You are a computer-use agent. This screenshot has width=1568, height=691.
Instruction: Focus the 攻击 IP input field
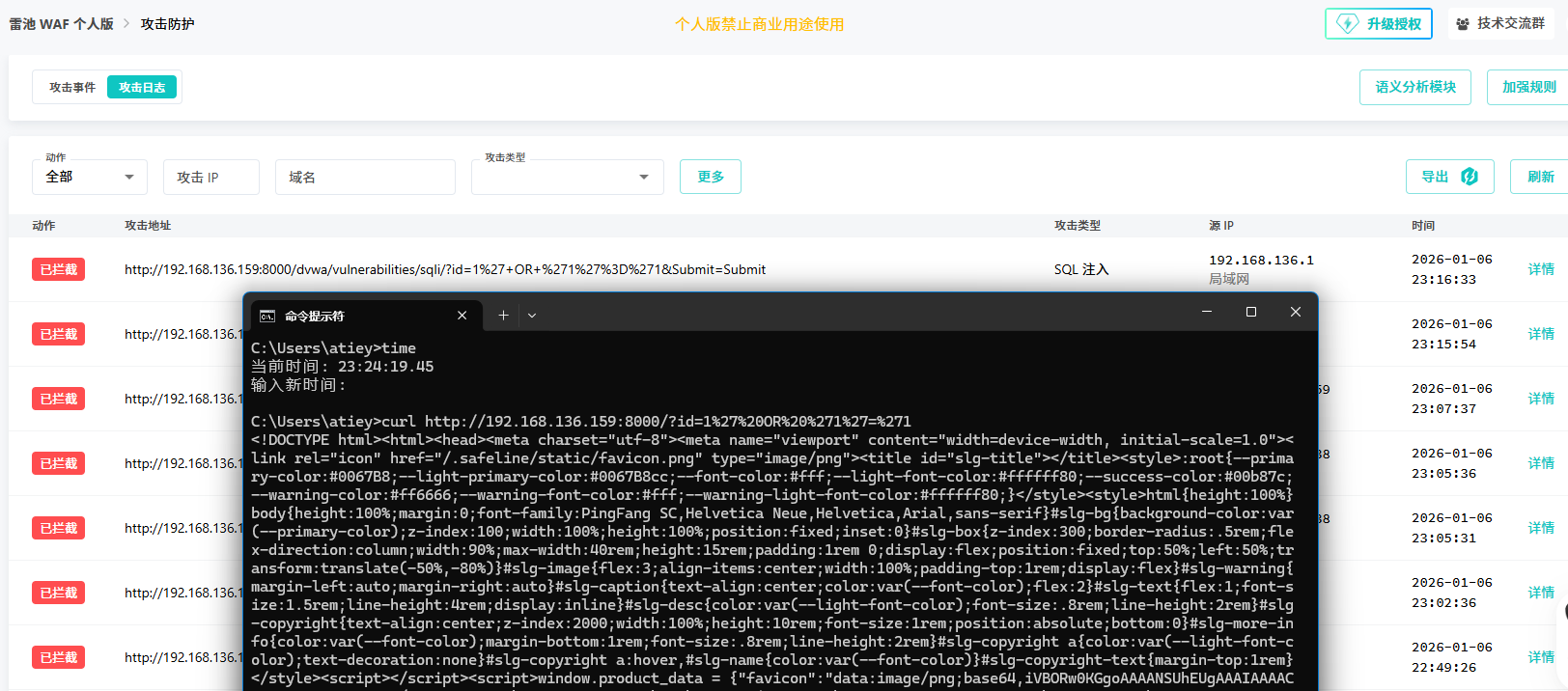coord(210,178)
